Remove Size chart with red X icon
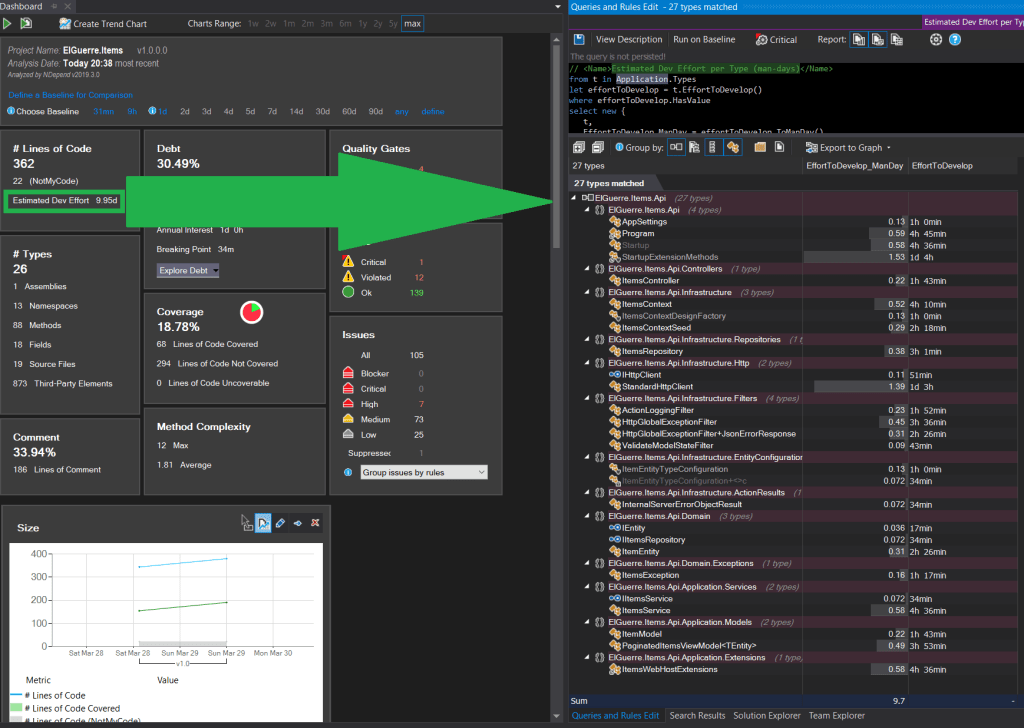This screenshot has height=728, width=1024. point(314,523)
